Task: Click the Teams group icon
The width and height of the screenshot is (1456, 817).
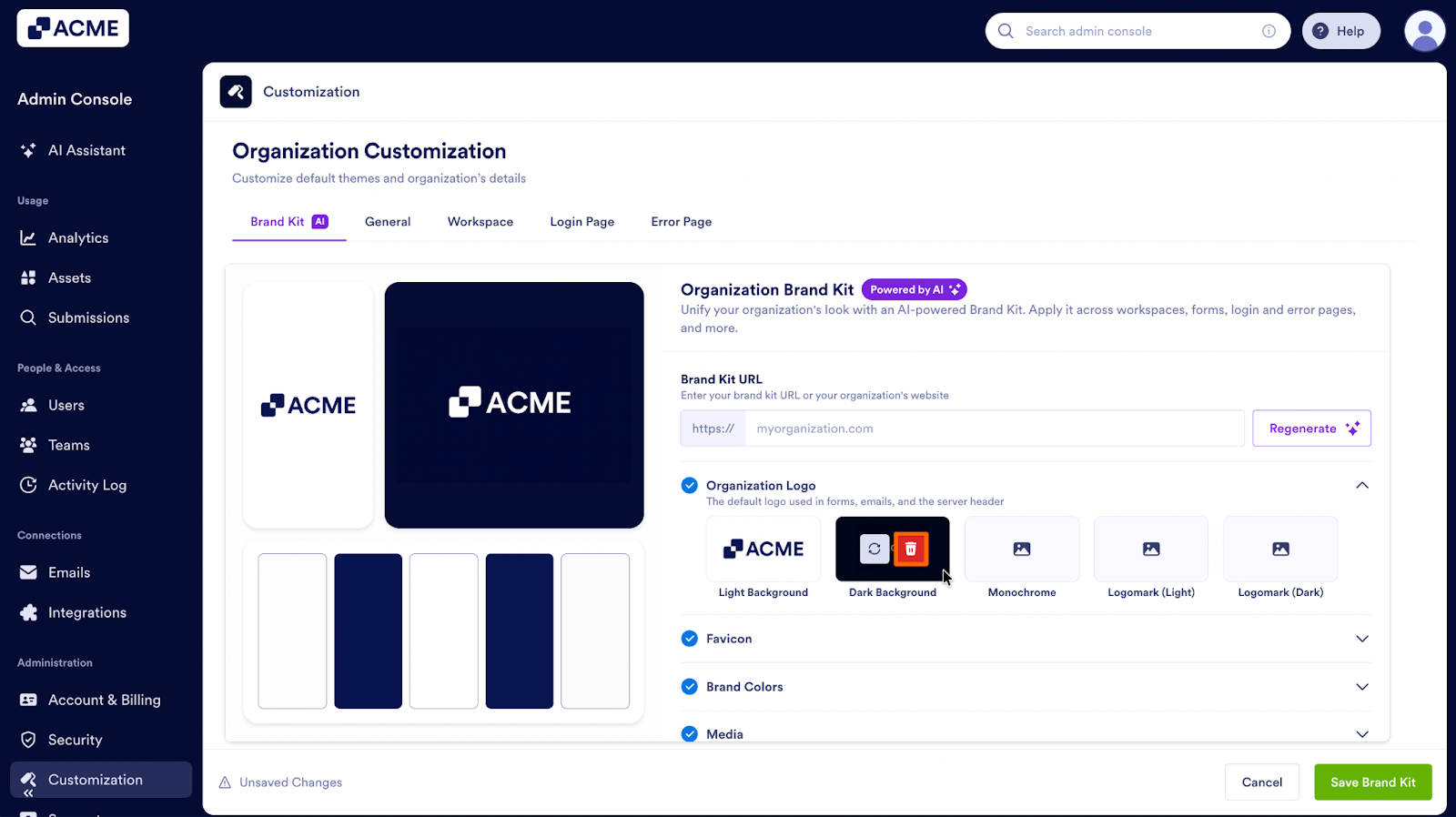Action: click(28, 445)
